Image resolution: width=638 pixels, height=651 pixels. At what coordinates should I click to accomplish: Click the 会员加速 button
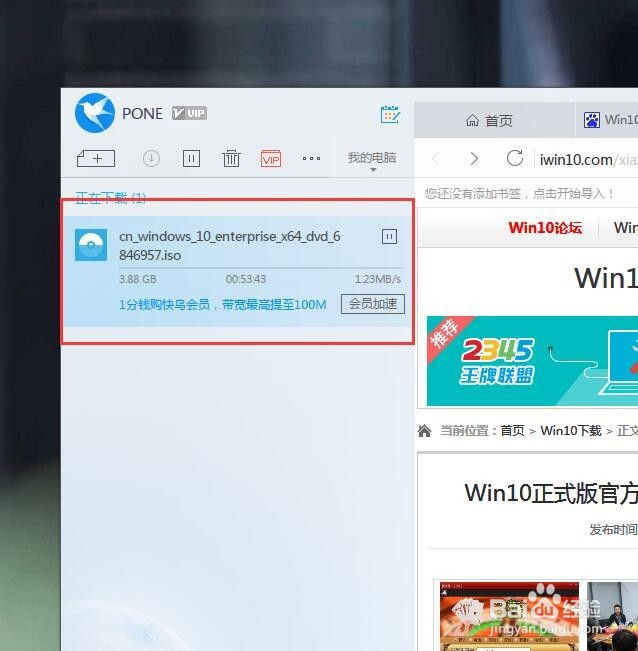pyautogui.click(x=373, y=304)
